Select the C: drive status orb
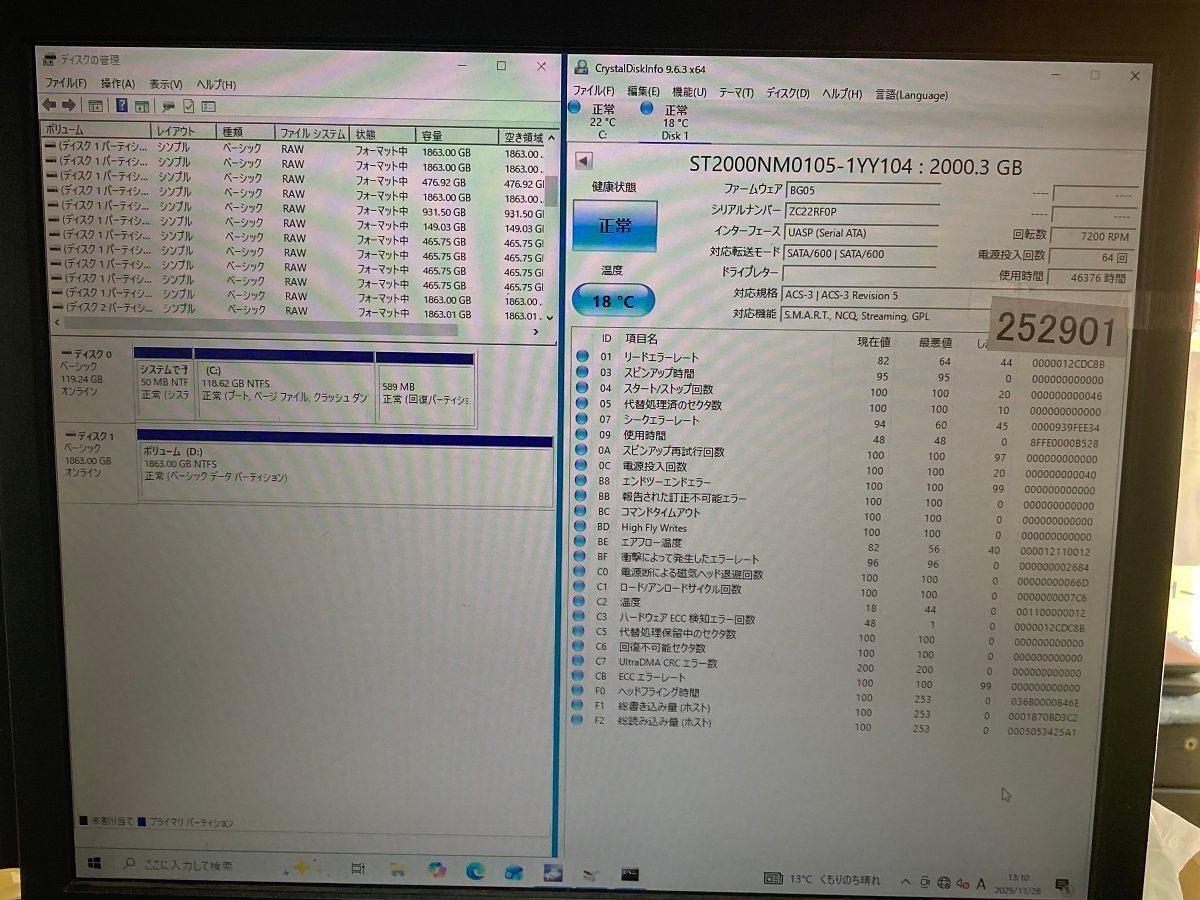This screenshot has width=1200, height=900. pyautogui.click(x=574, y=108)
